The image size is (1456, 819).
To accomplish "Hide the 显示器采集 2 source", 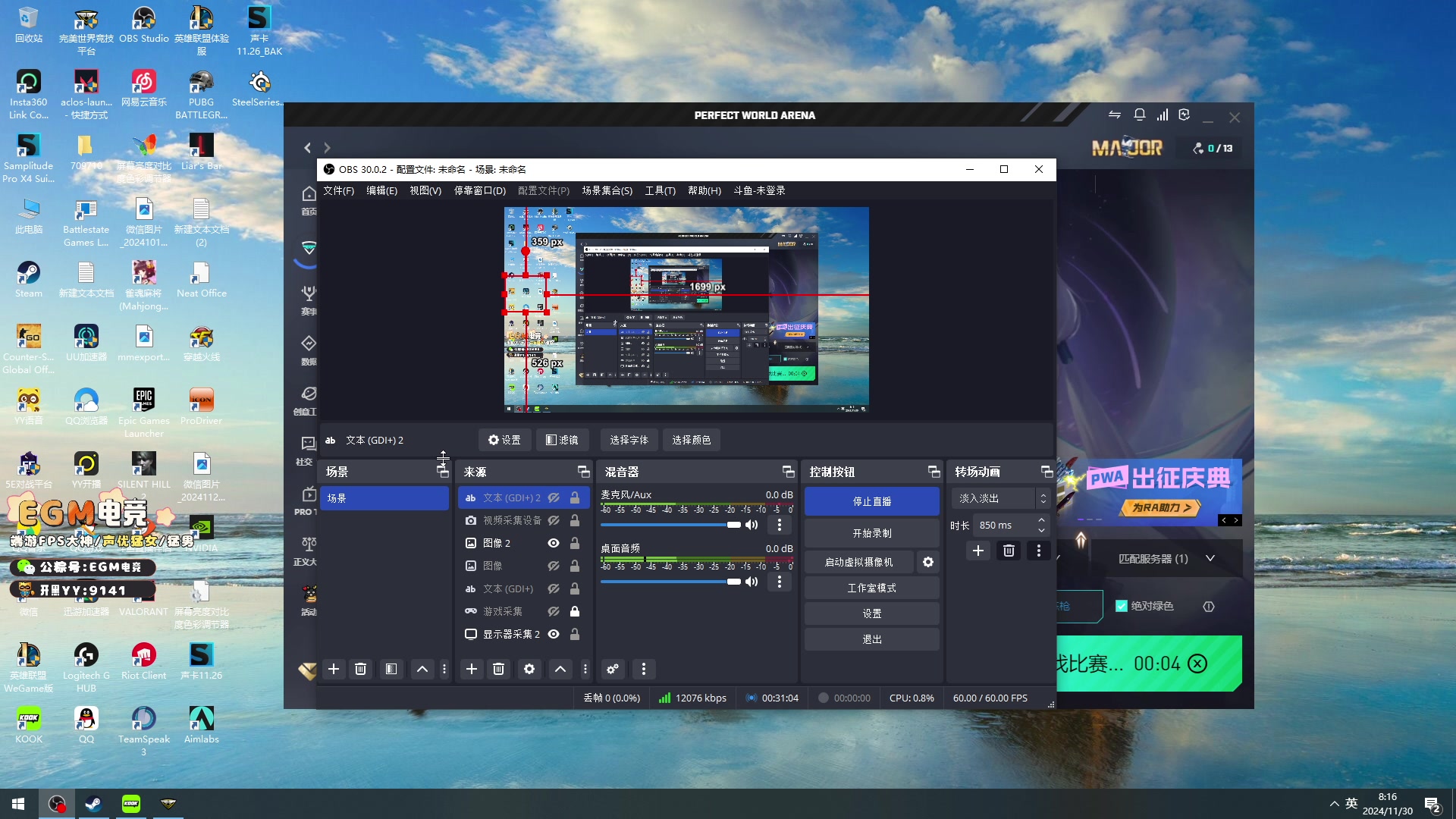I will (x=554, y=634).
